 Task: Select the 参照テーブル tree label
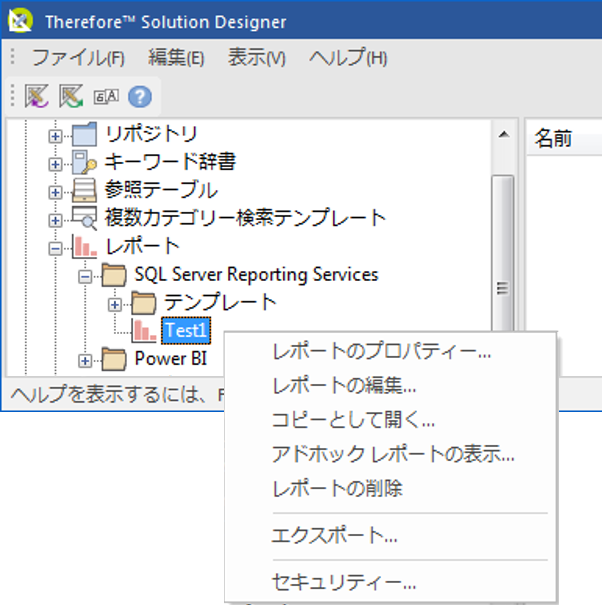coord(161,189)
